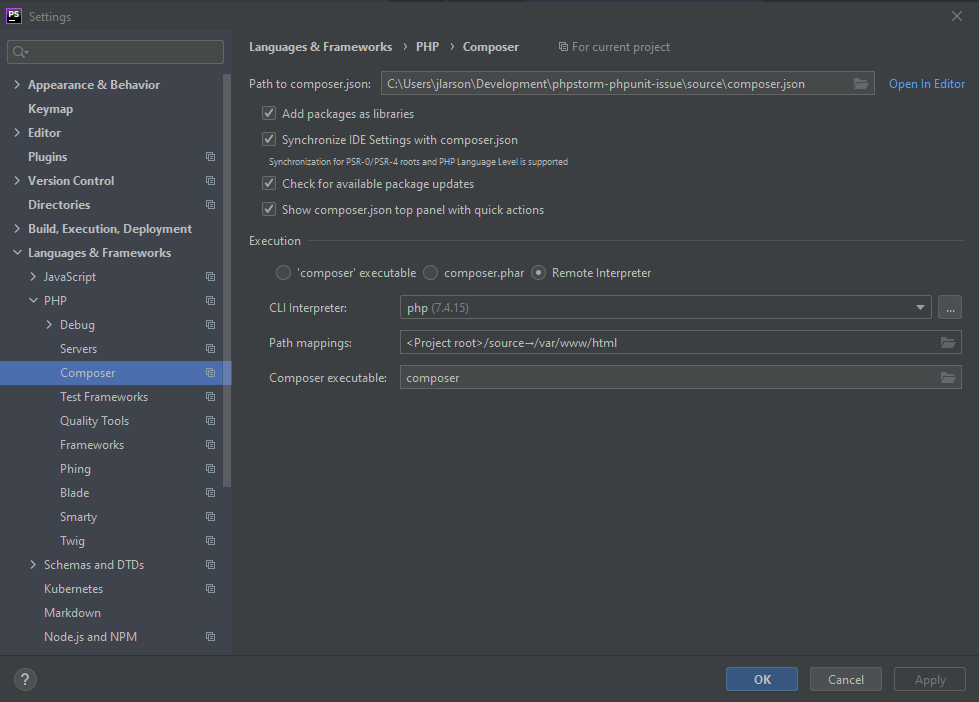Close the Settings dialog window

[x=957, y=16]
